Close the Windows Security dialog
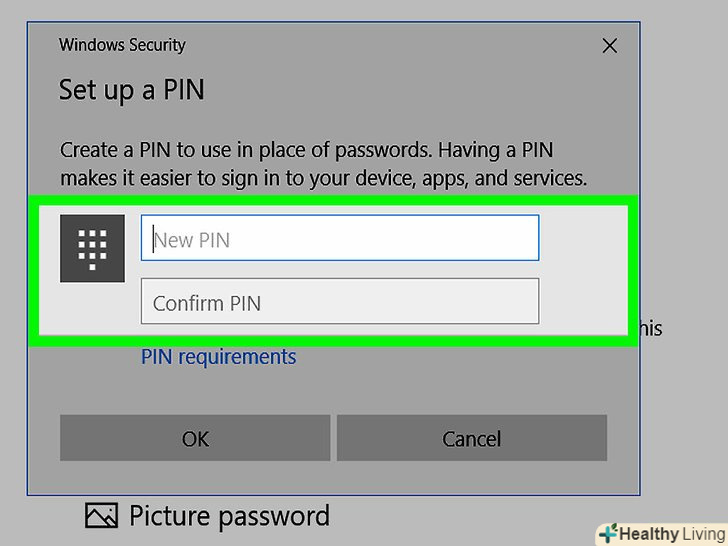The width and height of the screenshot is (728, 546). click(x=608, y=46)
